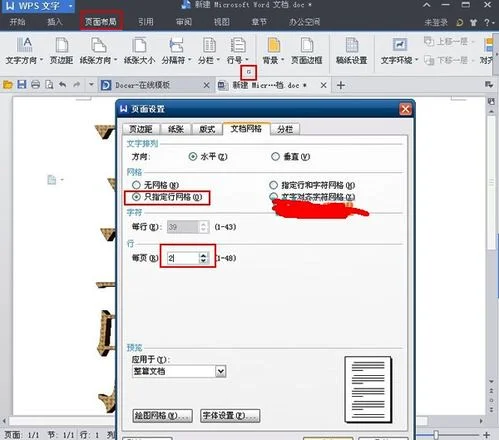Open the 视图 ribbon tab

(222, 22)
